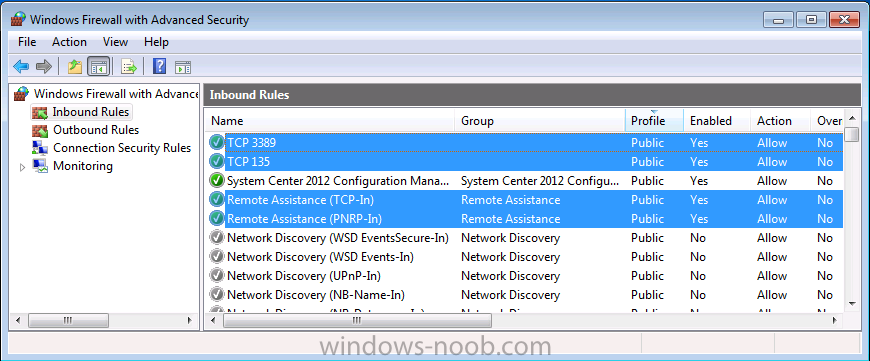Click the gray icon for WSD EventsSecure-In rule
Image resolution: width=870 pixels, height=361 pixels.
pos(216,238)
